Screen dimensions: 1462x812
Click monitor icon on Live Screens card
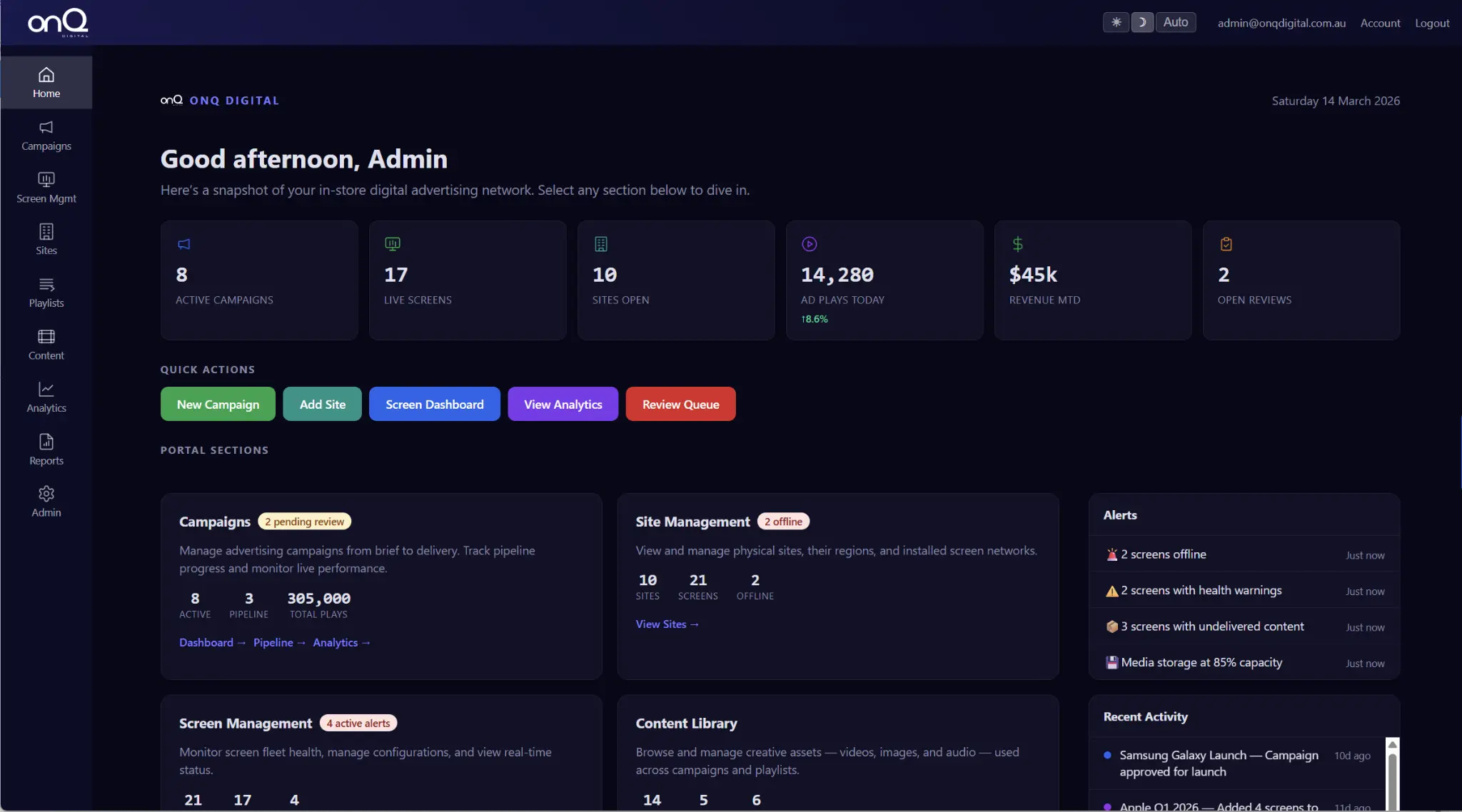coord(393,244)
